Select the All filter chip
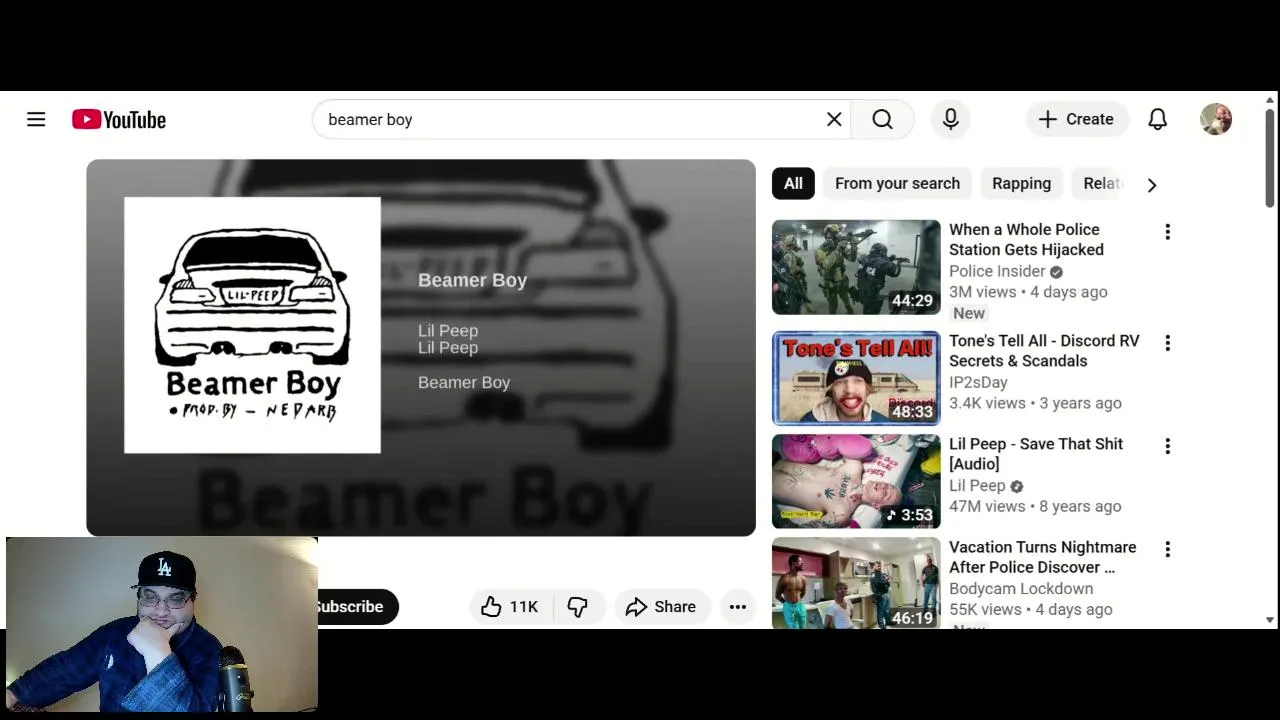The height and width of the screenshot is (720, 1280). pos(793,183)
